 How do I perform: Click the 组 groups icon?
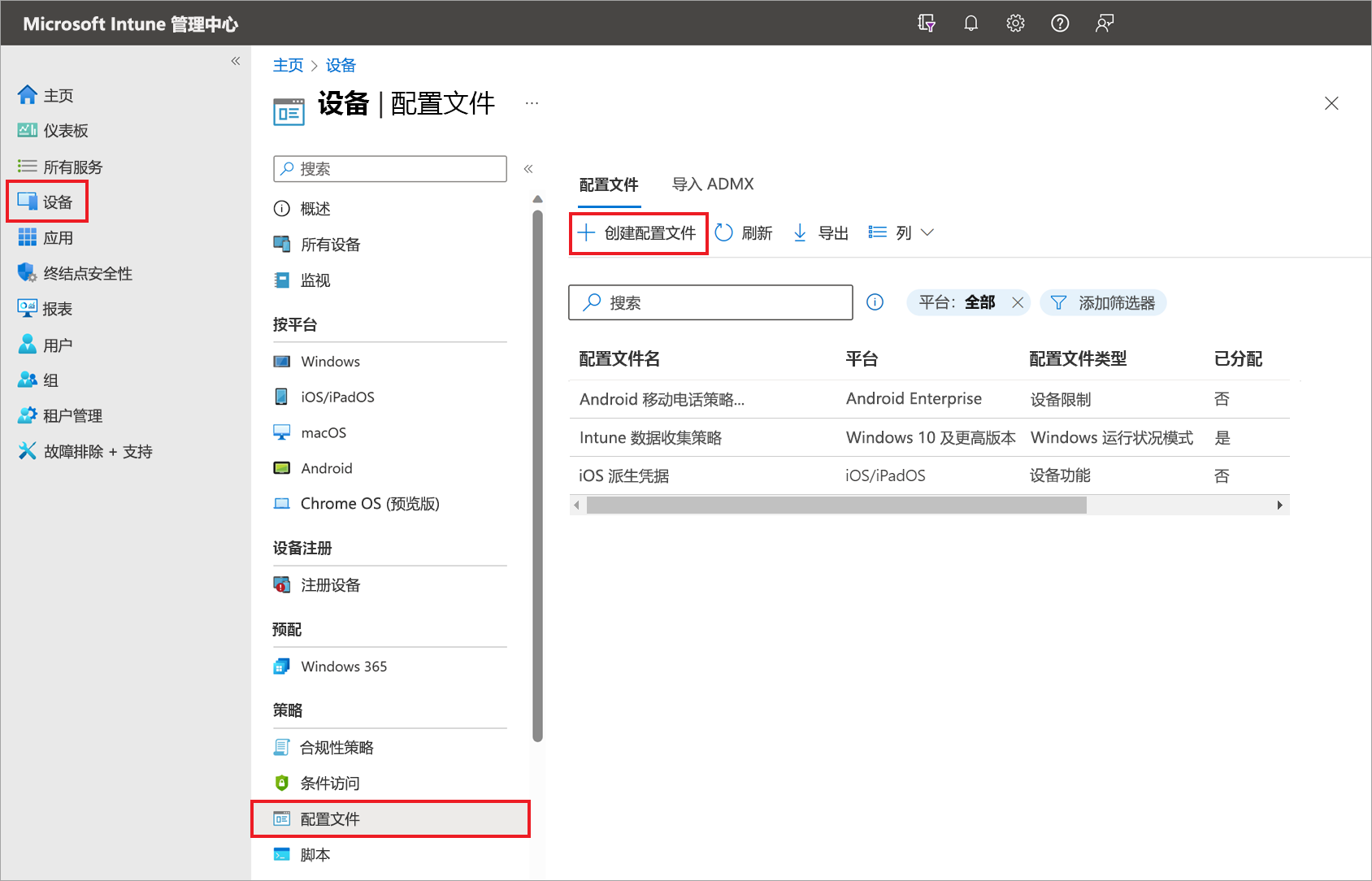(28, 380)
